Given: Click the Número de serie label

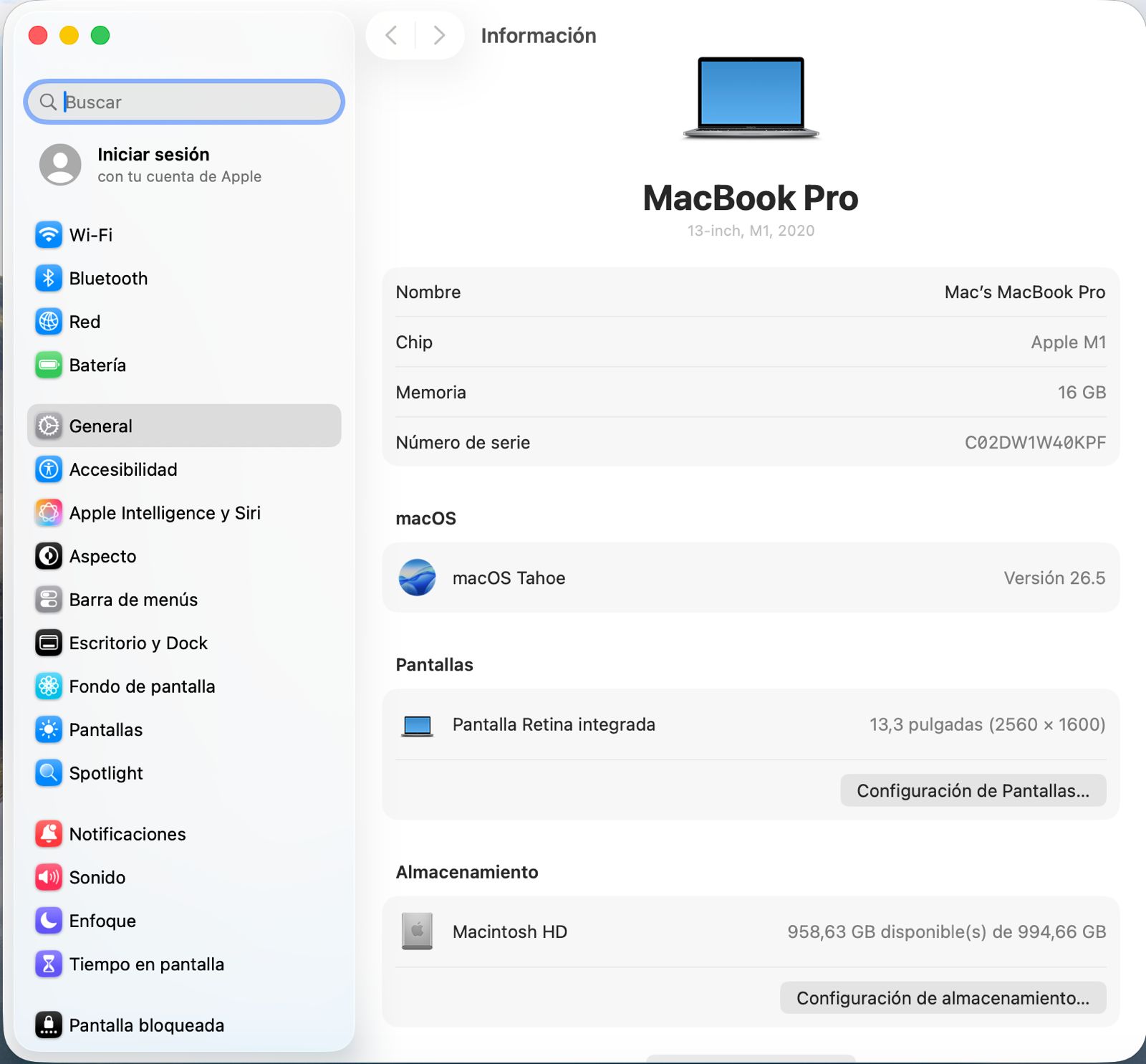Looking at the screenshot, I should [x=463, y=443].
